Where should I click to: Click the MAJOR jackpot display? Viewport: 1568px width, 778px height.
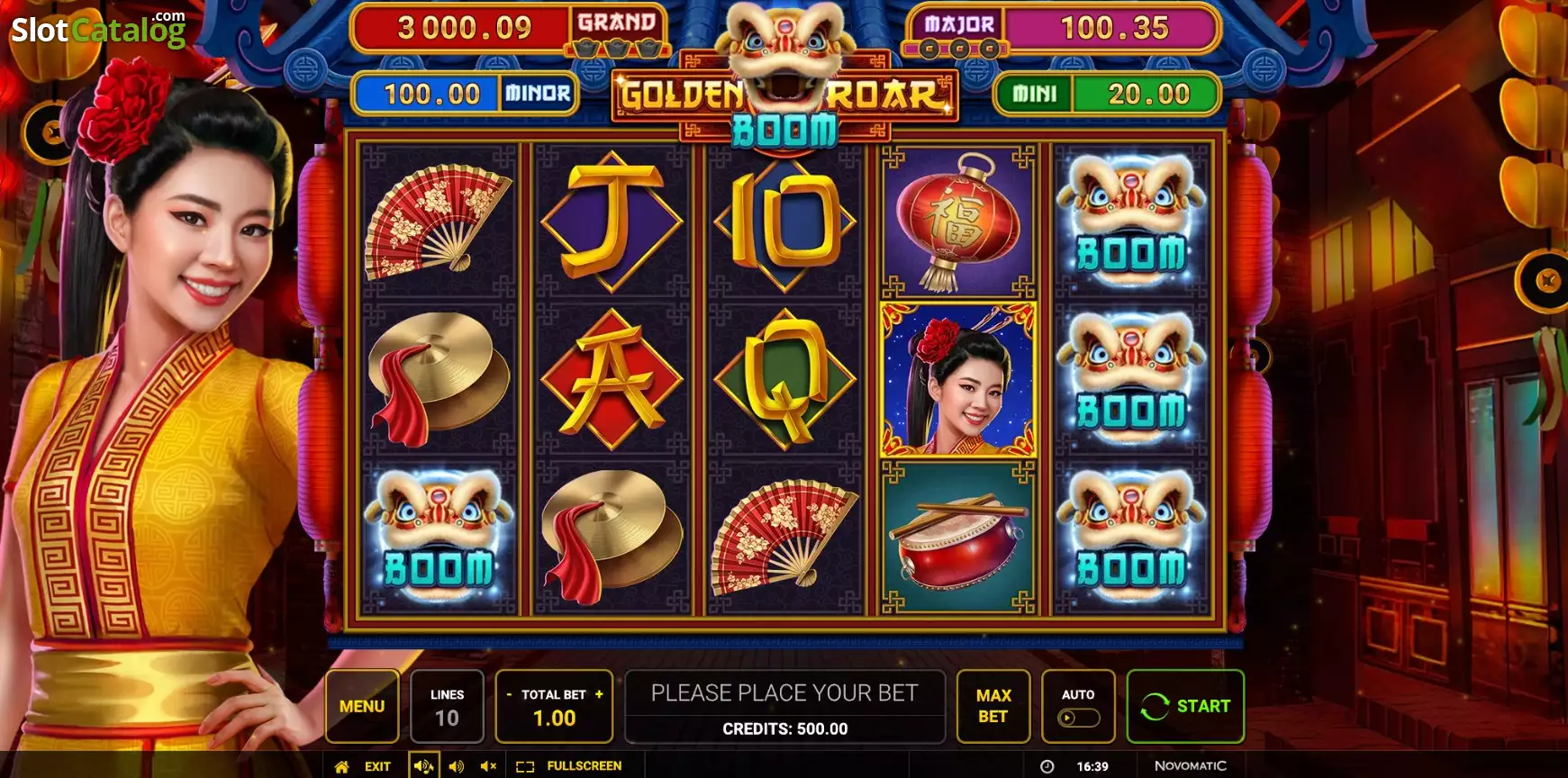pos(1063,29)
